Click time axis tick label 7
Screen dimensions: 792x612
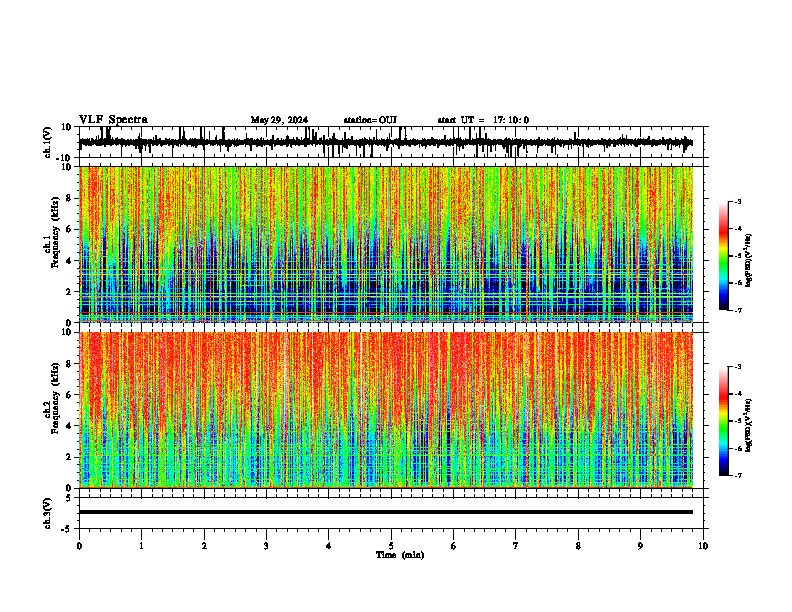[516, 545]
